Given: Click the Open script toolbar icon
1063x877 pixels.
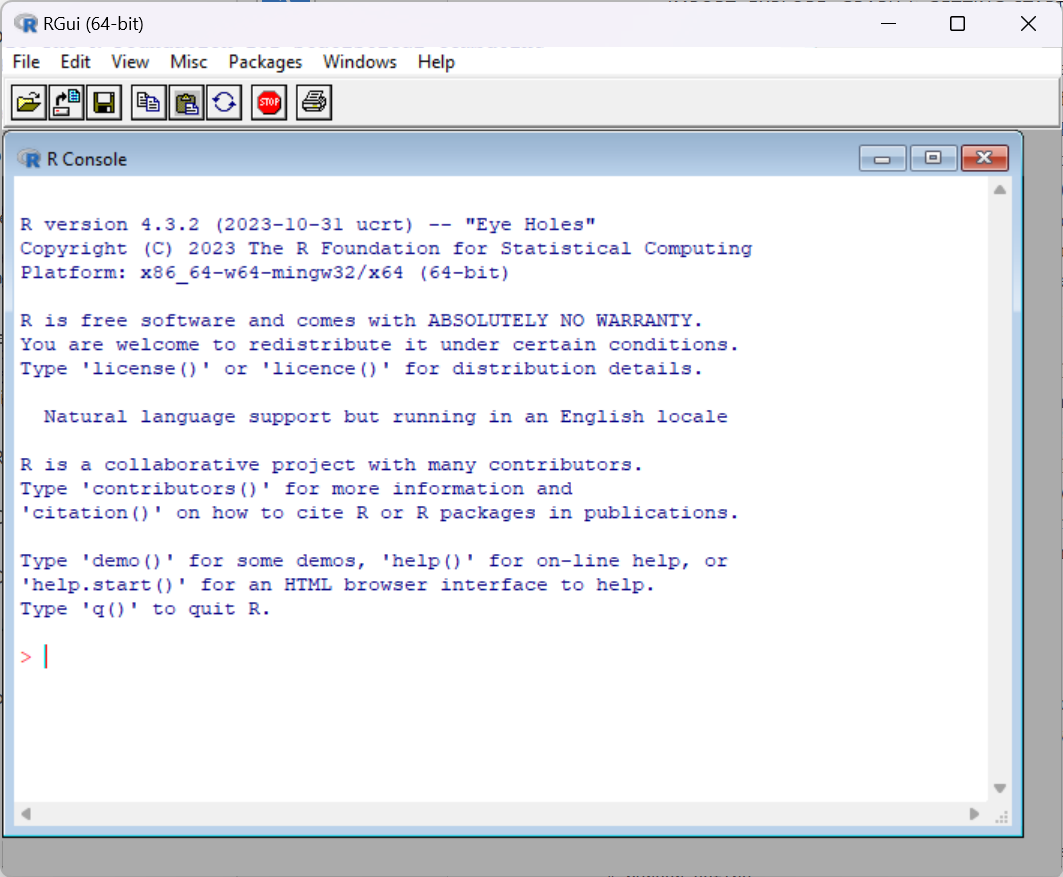Looking at the screenshot, I should click(30, 102).
